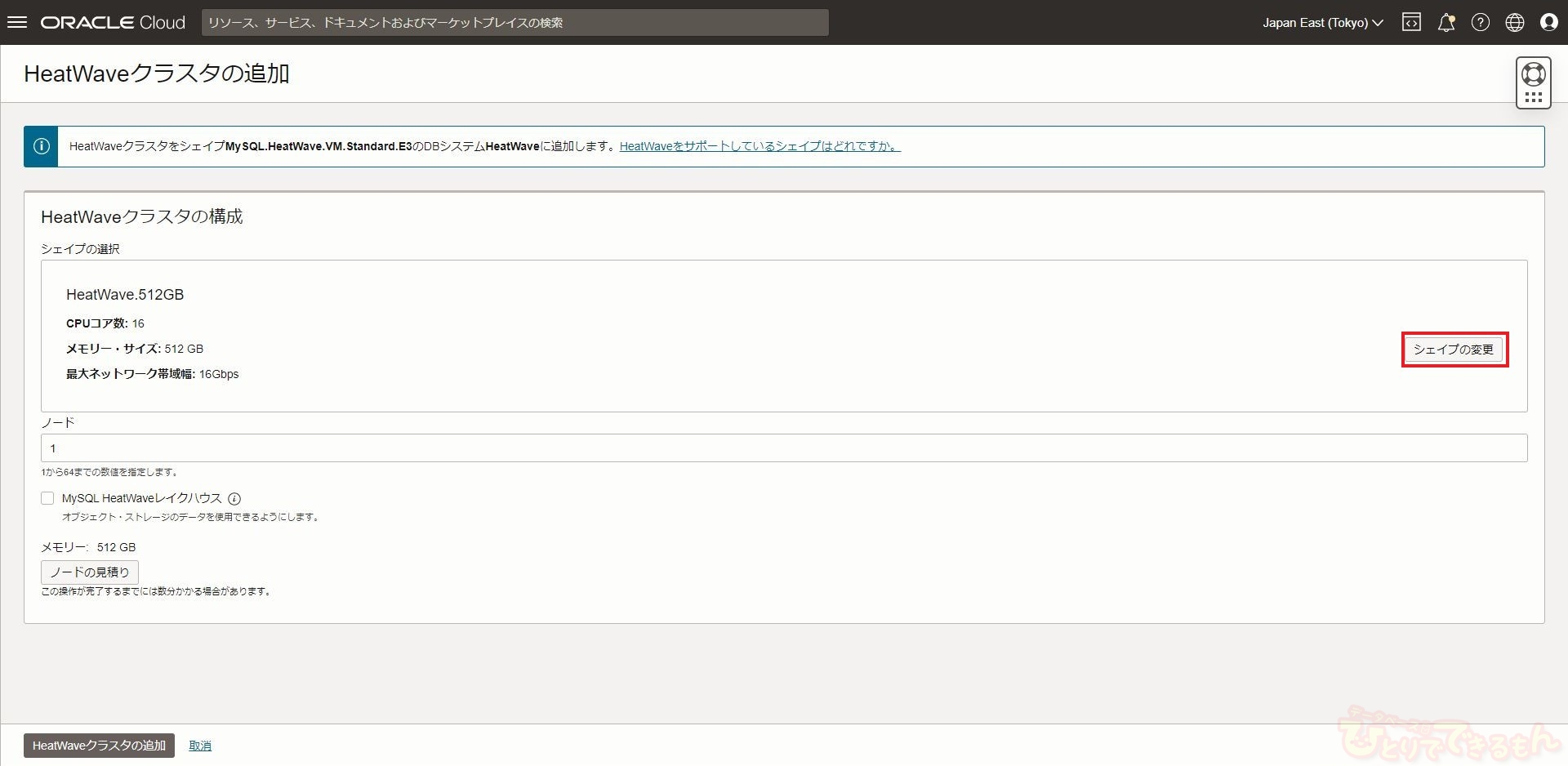
Task: Open the HeatWave supported shapes help link
Action: click(759, 147)
